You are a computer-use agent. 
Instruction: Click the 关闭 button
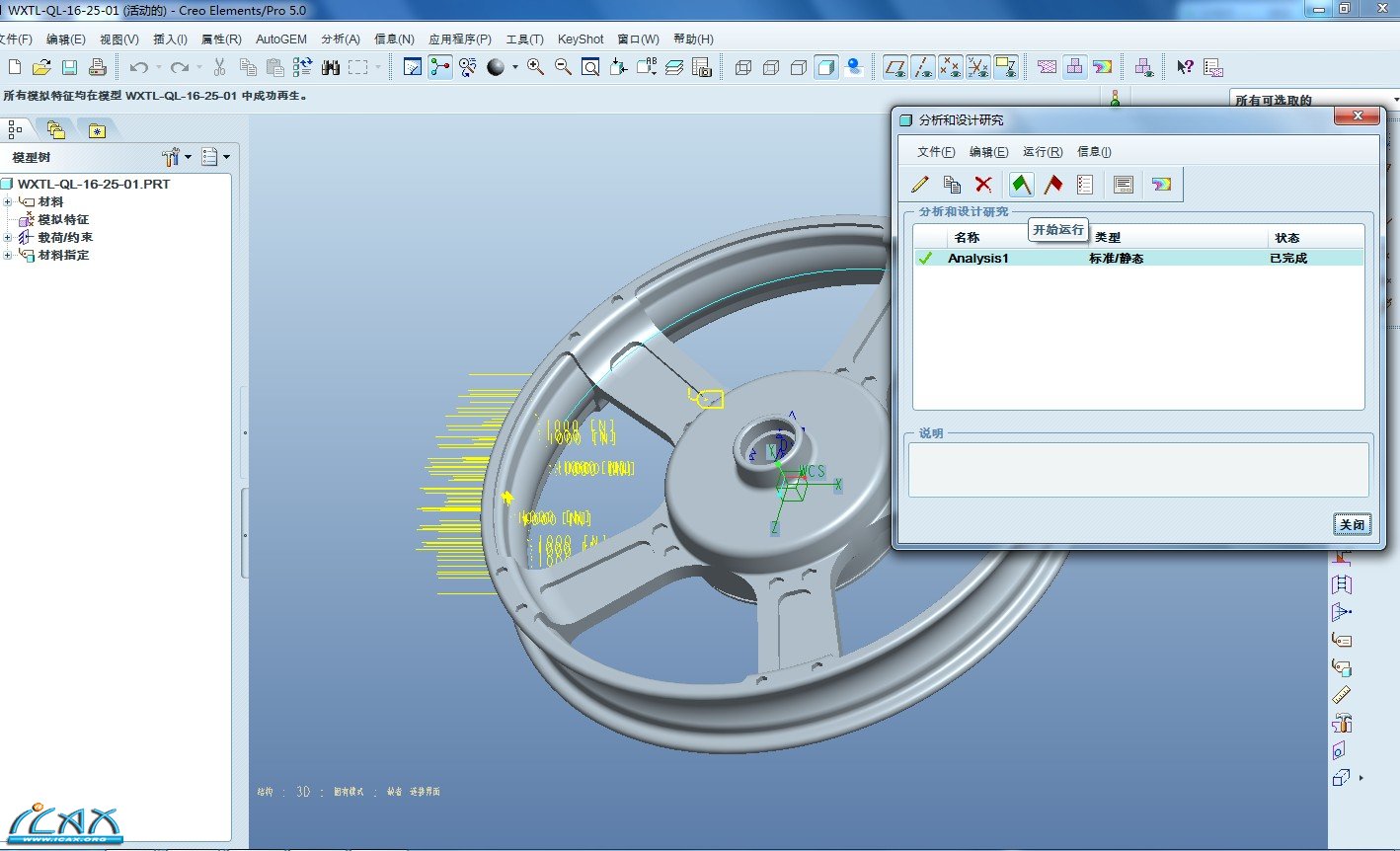coord(1352,525)
